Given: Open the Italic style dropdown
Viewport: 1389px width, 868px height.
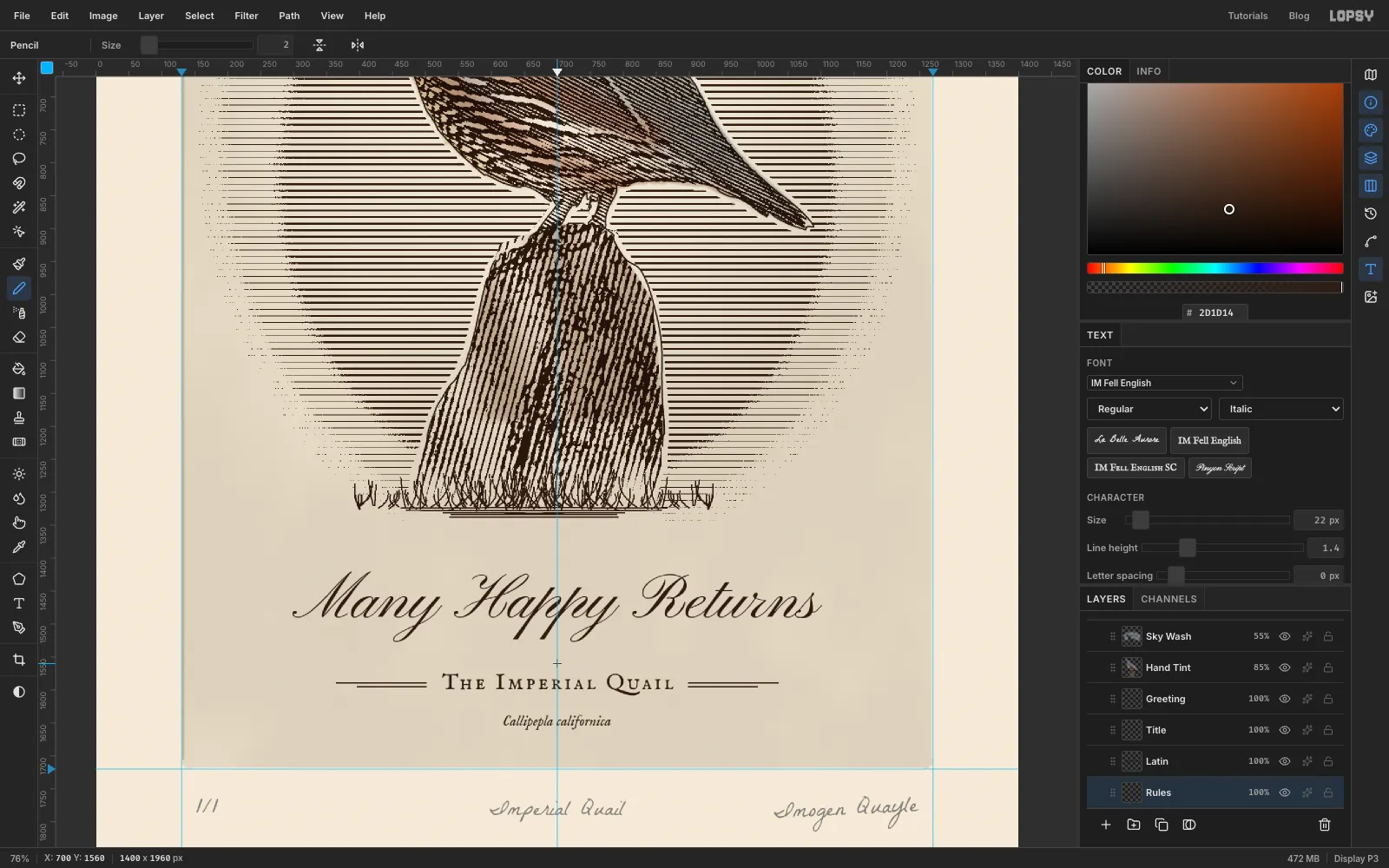Looking at the screenshot, I should coord(1281,409).
